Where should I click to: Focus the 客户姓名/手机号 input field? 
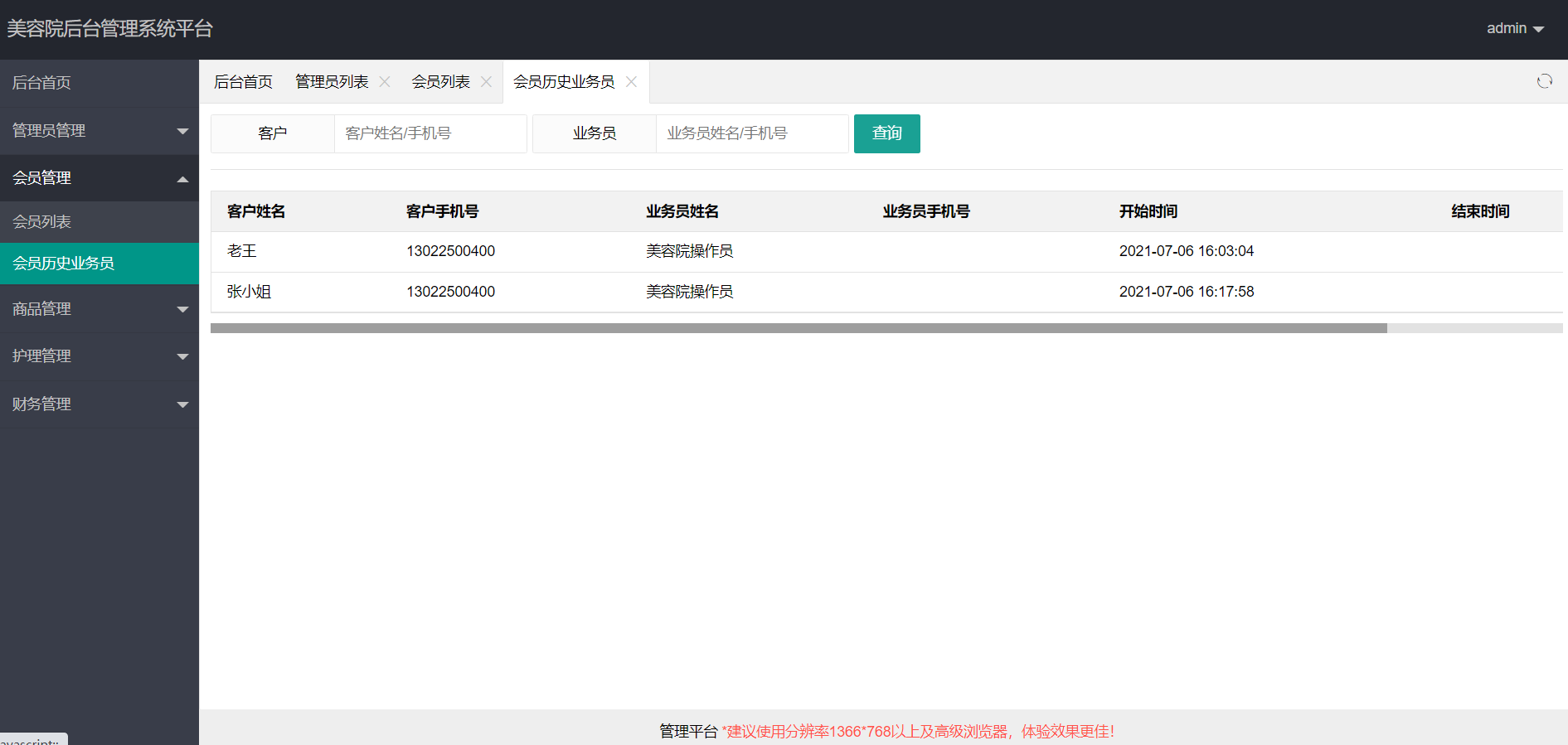(430, 133)
